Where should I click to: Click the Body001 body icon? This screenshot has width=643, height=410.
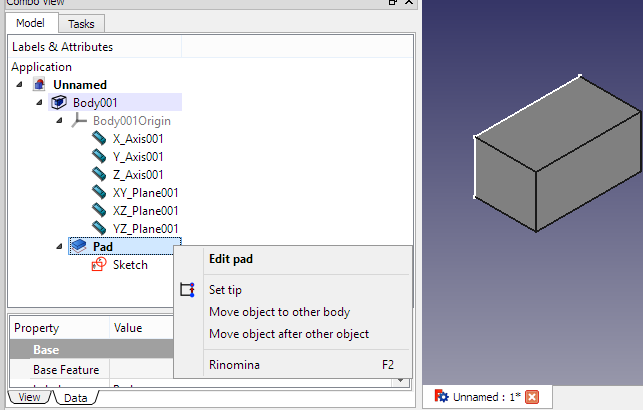click(x=59, y=102)
